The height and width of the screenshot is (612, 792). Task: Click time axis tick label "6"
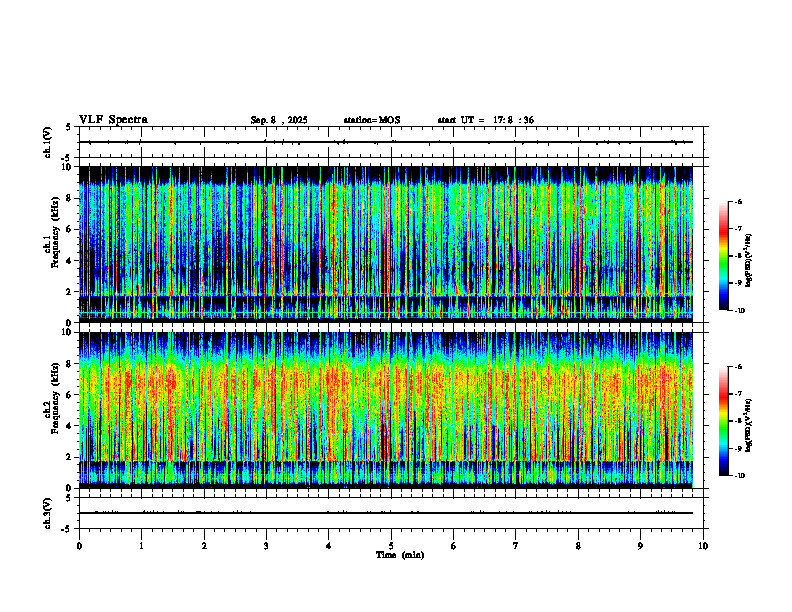point(454,546)
